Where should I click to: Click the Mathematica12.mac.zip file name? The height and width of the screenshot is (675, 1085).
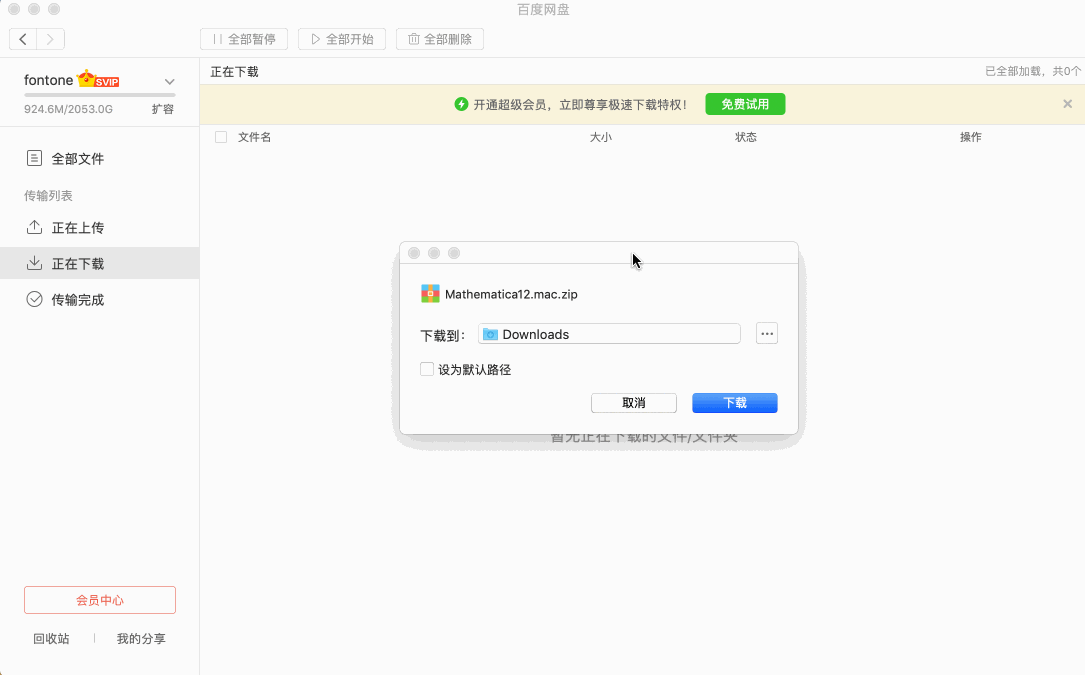[x=511, y=294]
